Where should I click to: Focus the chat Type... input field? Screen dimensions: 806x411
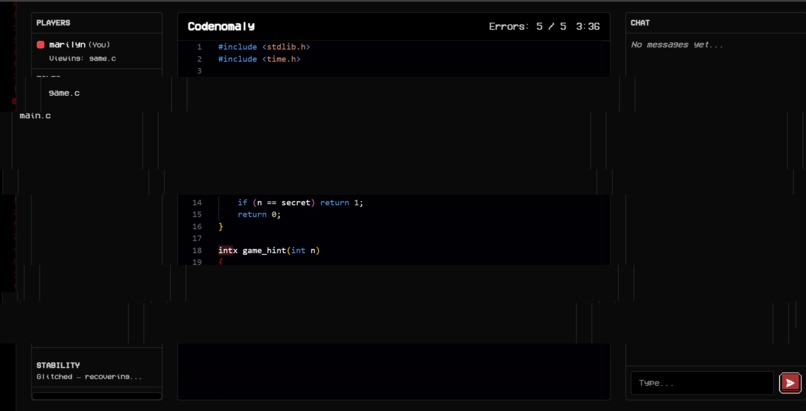[702, 383]
